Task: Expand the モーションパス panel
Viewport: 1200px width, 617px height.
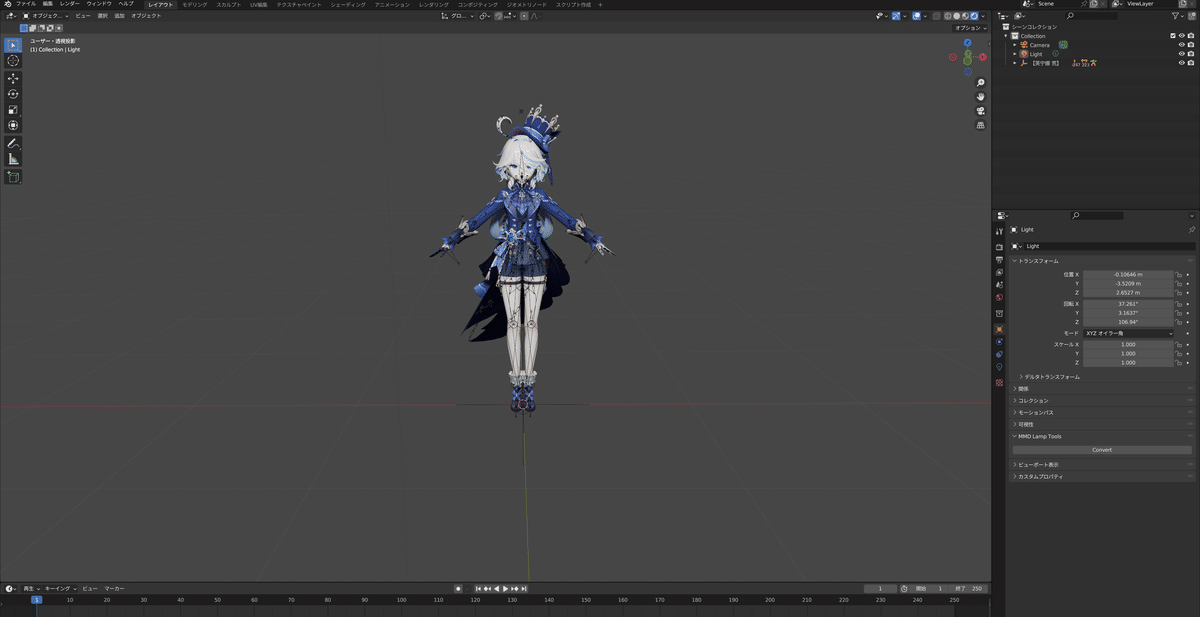Action: coord(1033,413)
